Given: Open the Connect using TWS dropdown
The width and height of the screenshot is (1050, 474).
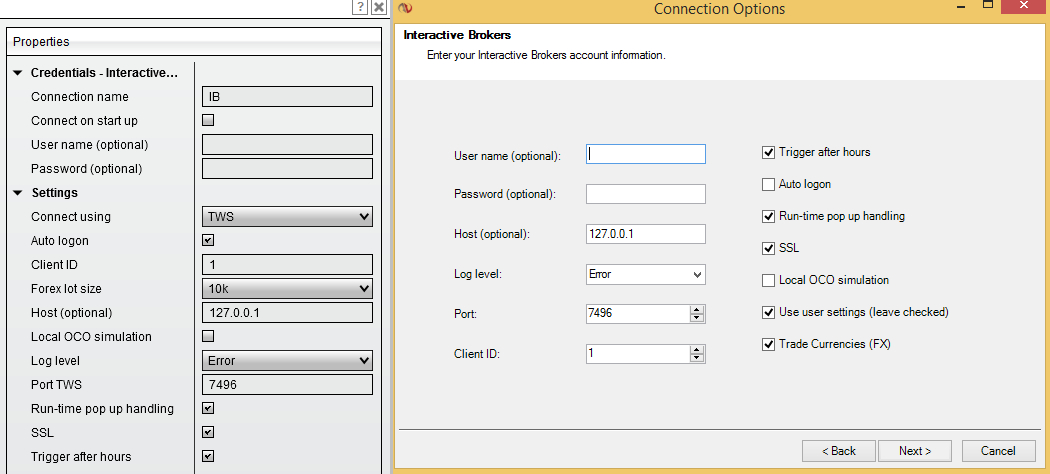Looking at the screenshot, I should point(287,217).
